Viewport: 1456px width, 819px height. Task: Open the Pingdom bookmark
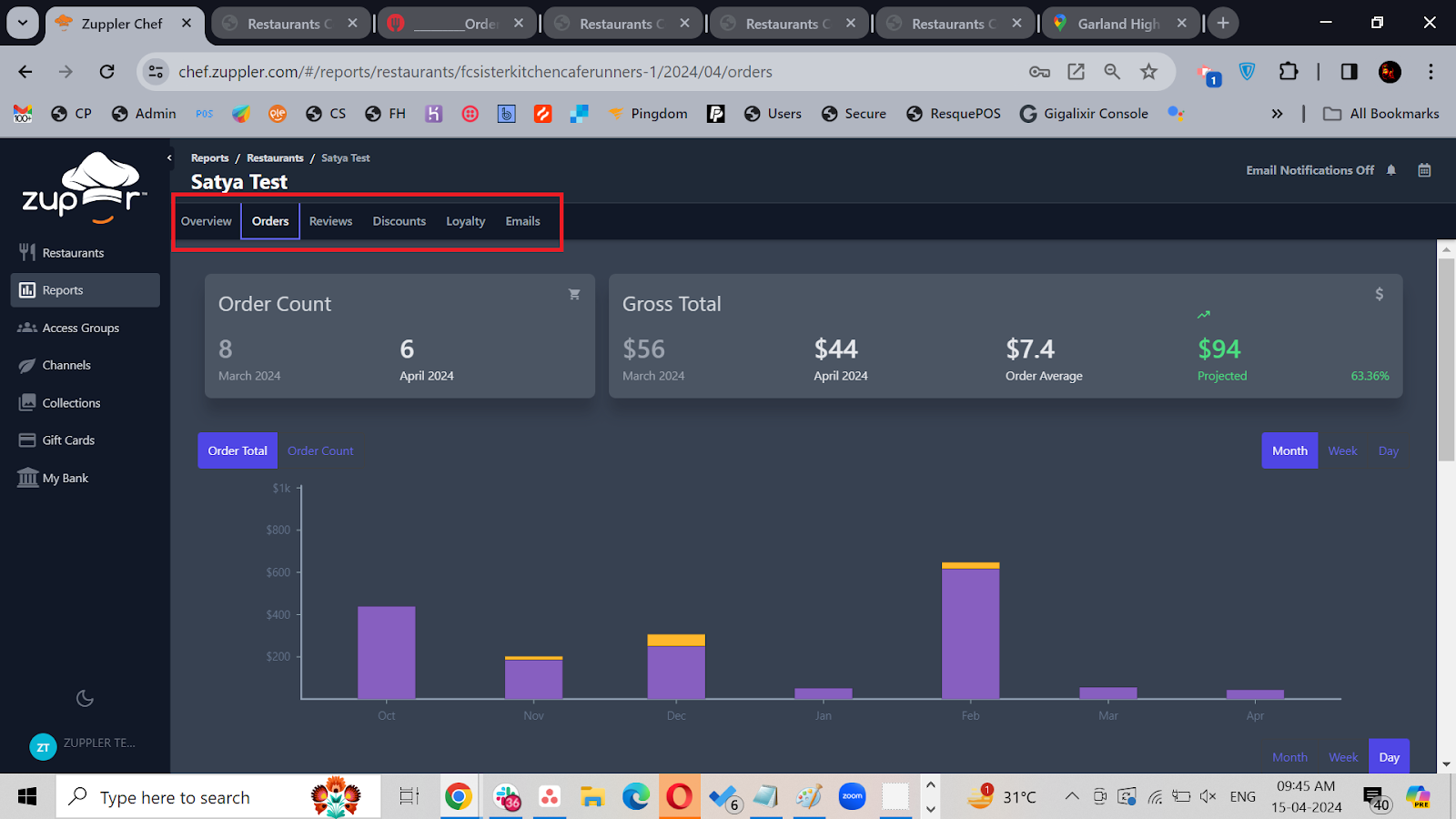tap(648, 114)
